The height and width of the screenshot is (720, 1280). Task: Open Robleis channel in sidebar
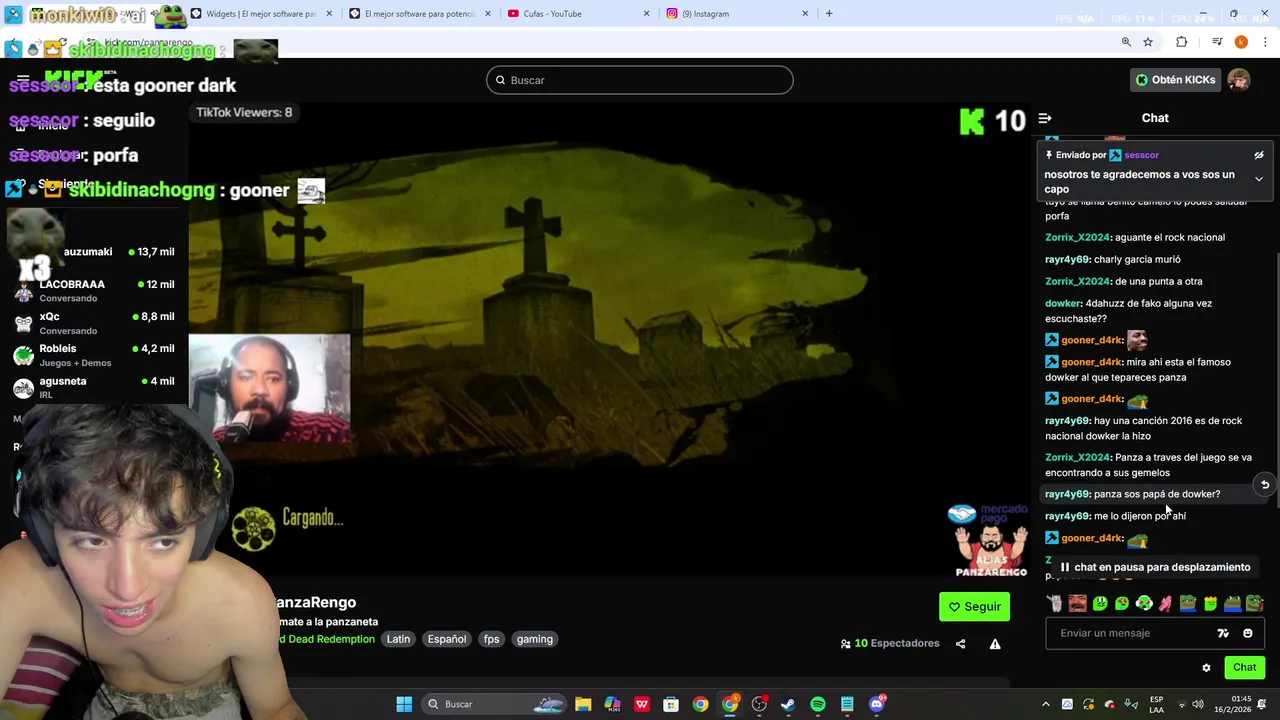[95, 355]
